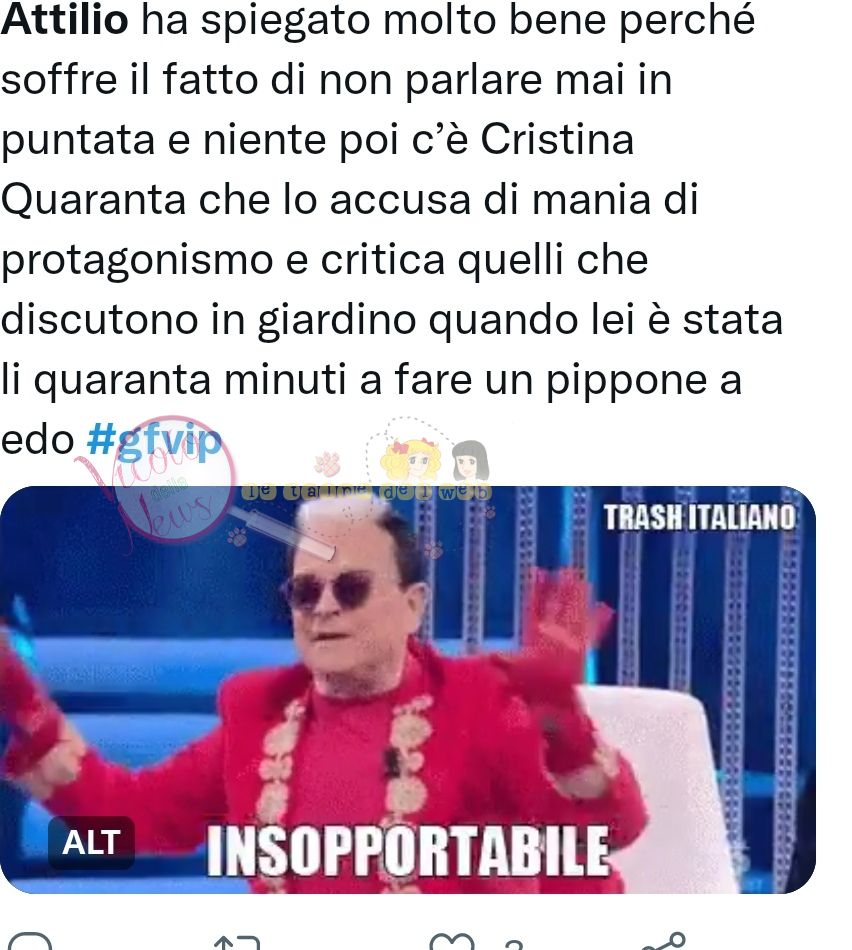Click the words 'Cristina' in the tweet
Viewport: 852px width, 950px height.
coord(557,139)
